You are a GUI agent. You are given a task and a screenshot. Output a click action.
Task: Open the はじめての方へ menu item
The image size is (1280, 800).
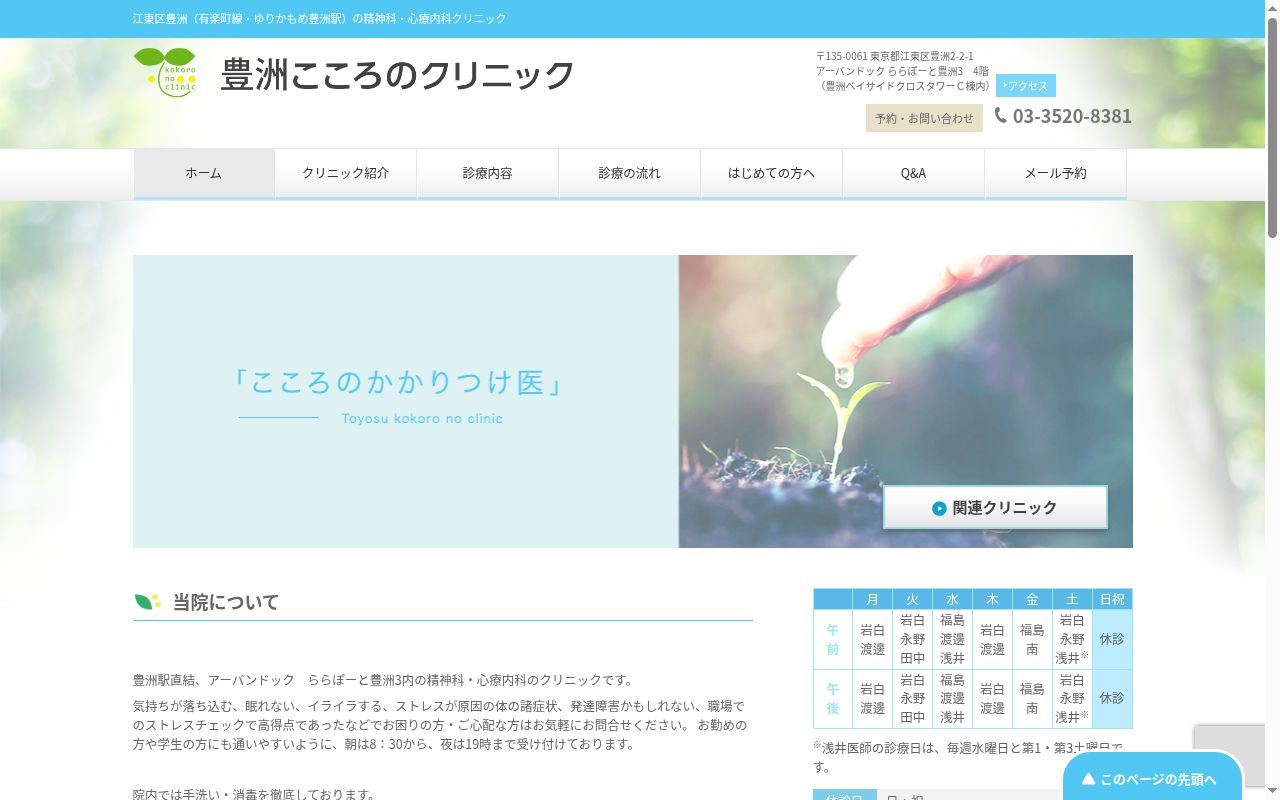coord(772,173)
